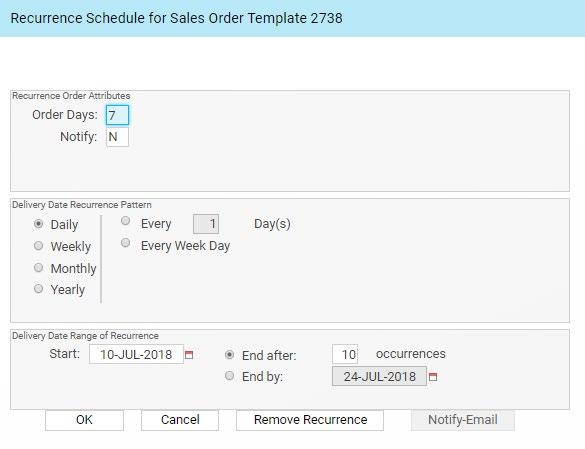Choose the Every Week Day option
The image size is (585, 449).
pos(126,243)
